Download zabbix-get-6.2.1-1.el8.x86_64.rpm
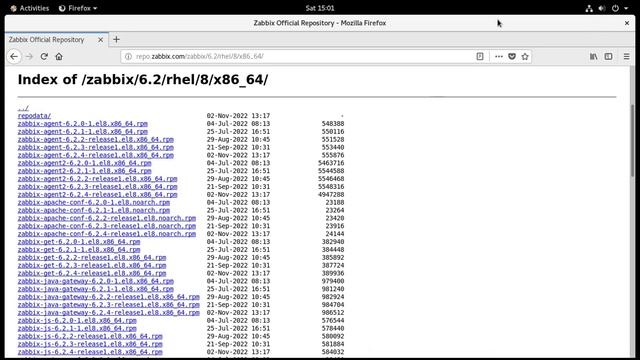This screenshot has height=360, width=640. click(x=79, y=249)
